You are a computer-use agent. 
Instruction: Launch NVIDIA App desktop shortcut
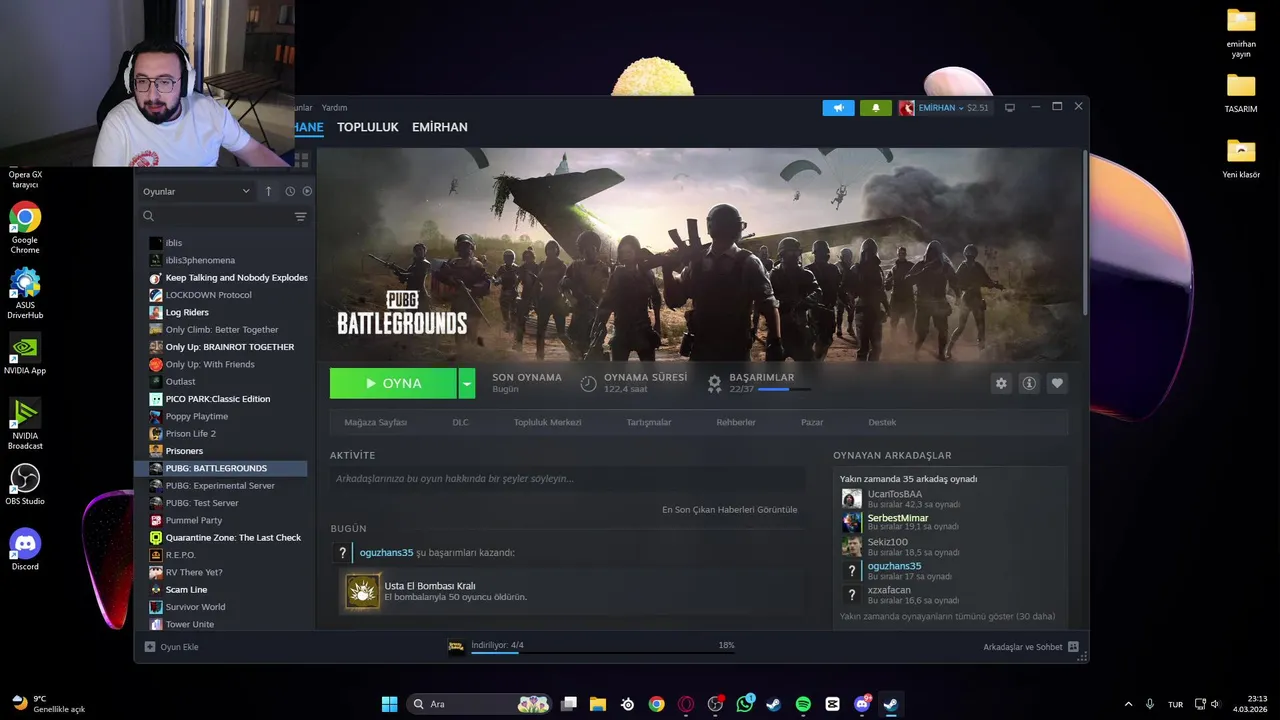25,353
